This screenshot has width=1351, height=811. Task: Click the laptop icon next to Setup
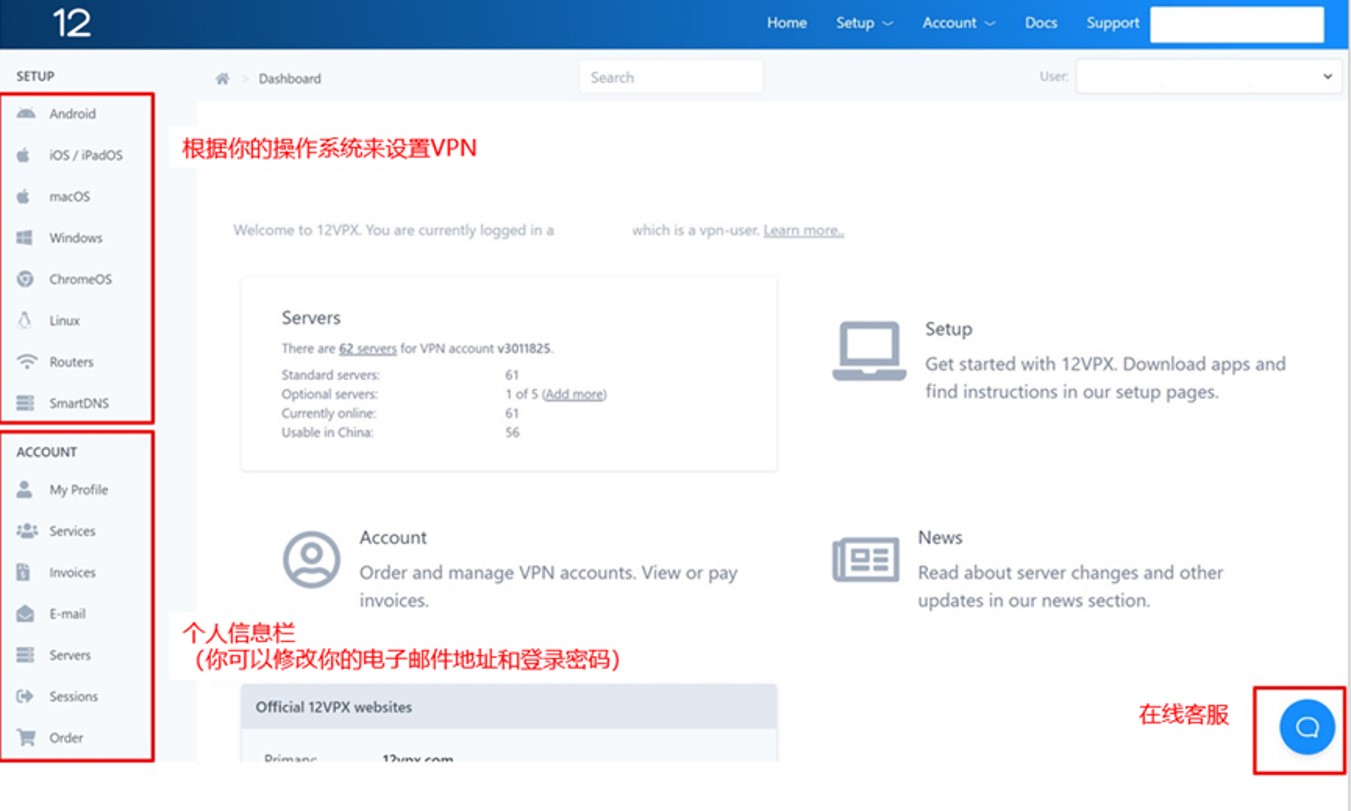click(869, 351)
